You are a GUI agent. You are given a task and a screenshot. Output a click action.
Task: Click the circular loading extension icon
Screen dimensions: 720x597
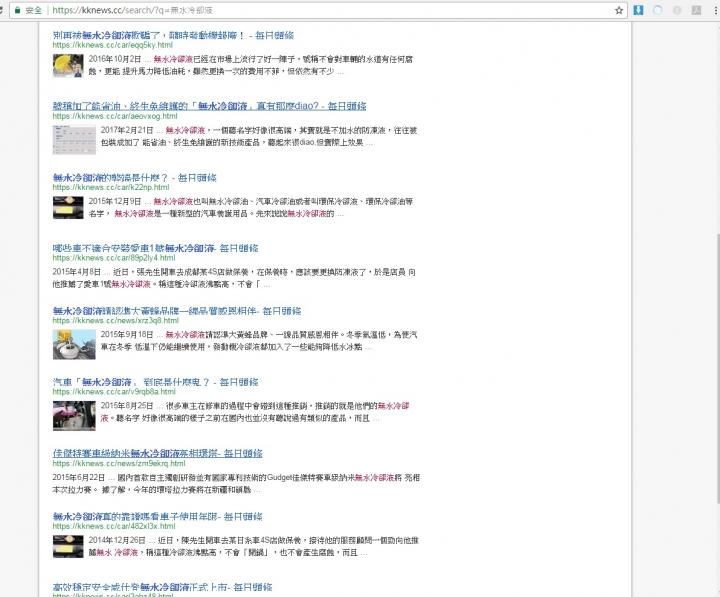click(x=658, y=10)
